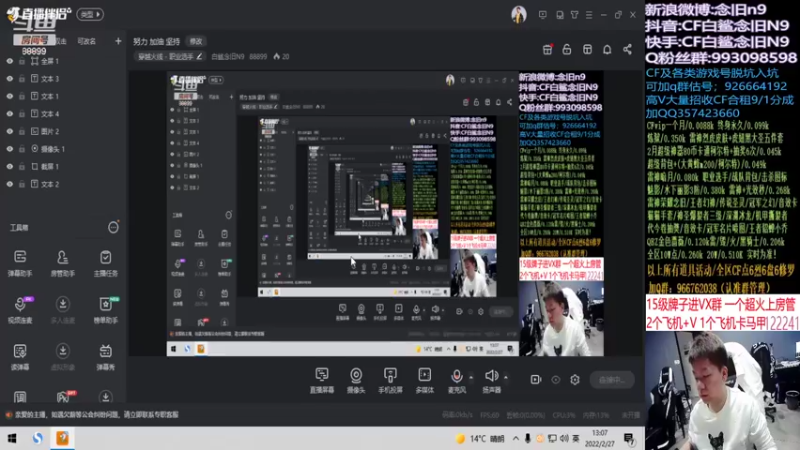
Task: Add a 多媒体 media source
Action: pyautogui.click(x=424, y=380)
